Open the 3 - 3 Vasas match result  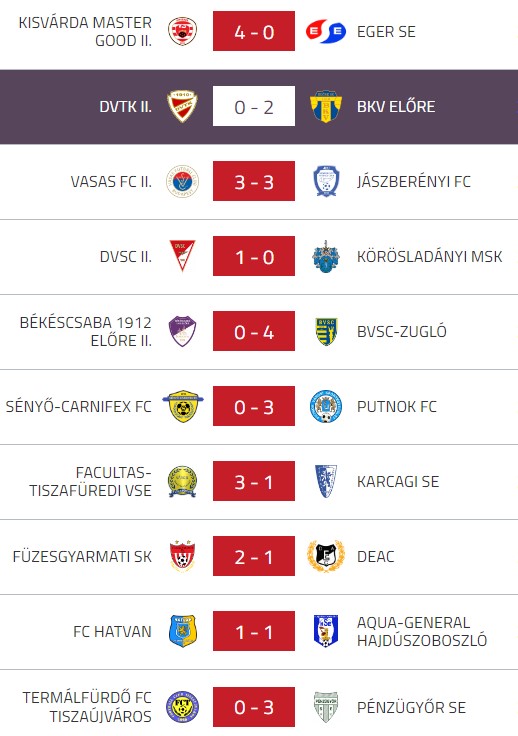coord(254,181)
